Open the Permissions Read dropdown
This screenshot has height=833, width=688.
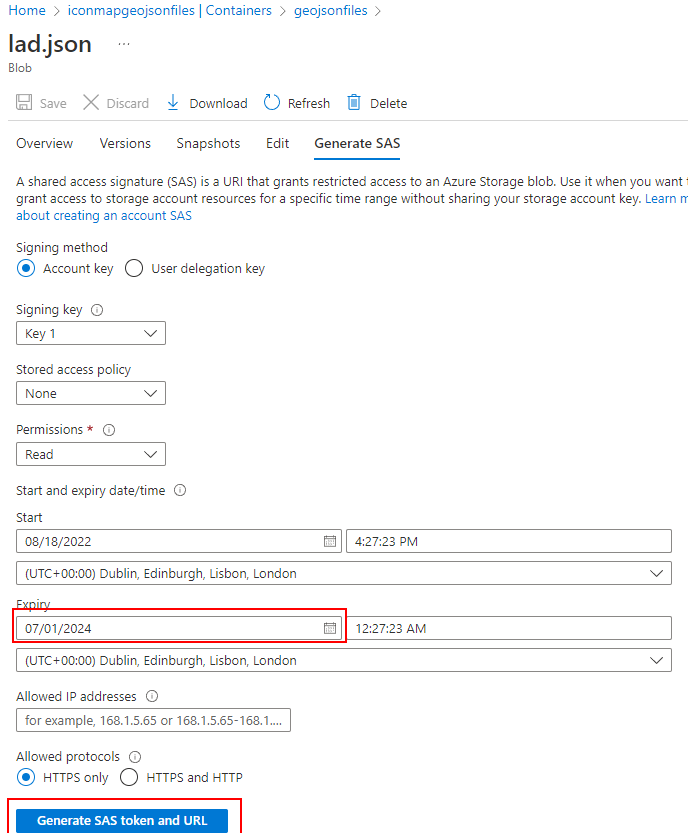point(91,454)
